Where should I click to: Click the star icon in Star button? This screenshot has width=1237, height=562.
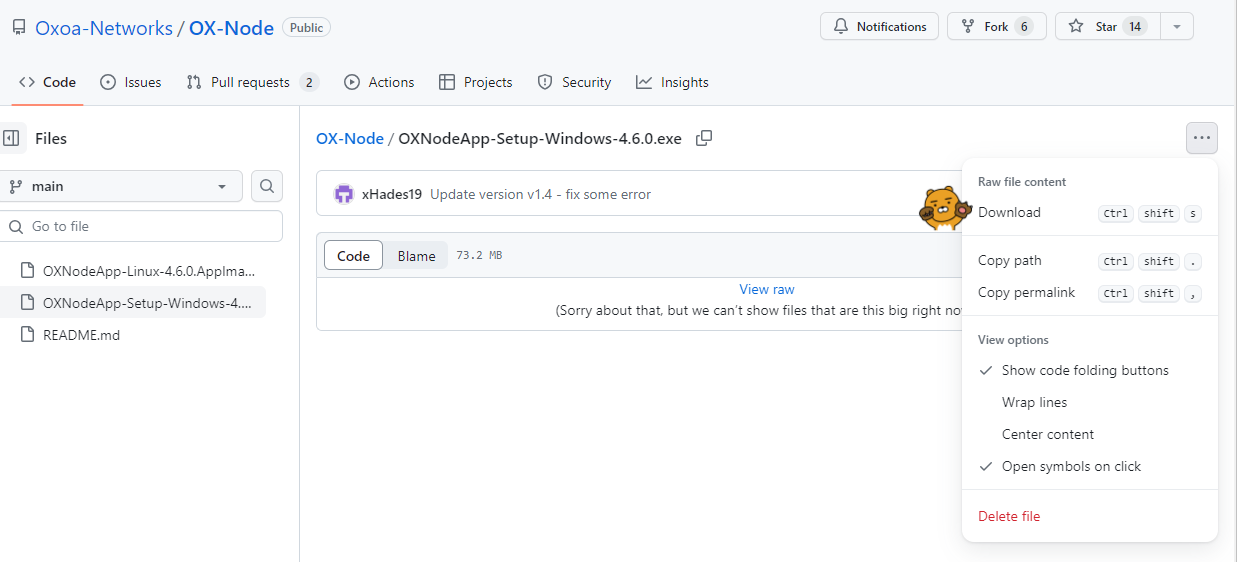tap(1076, 27)
